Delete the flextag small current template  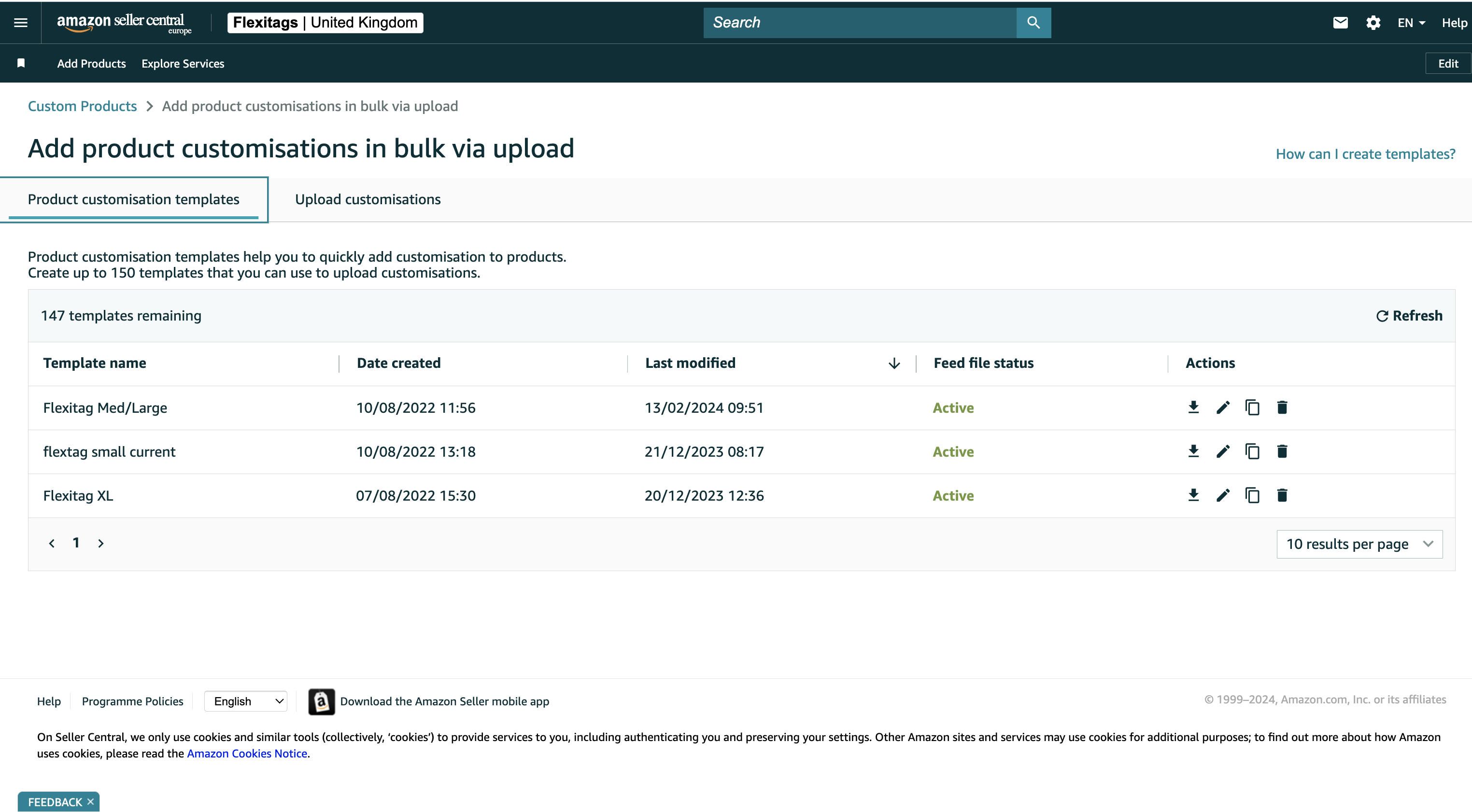coord(1282,451)
